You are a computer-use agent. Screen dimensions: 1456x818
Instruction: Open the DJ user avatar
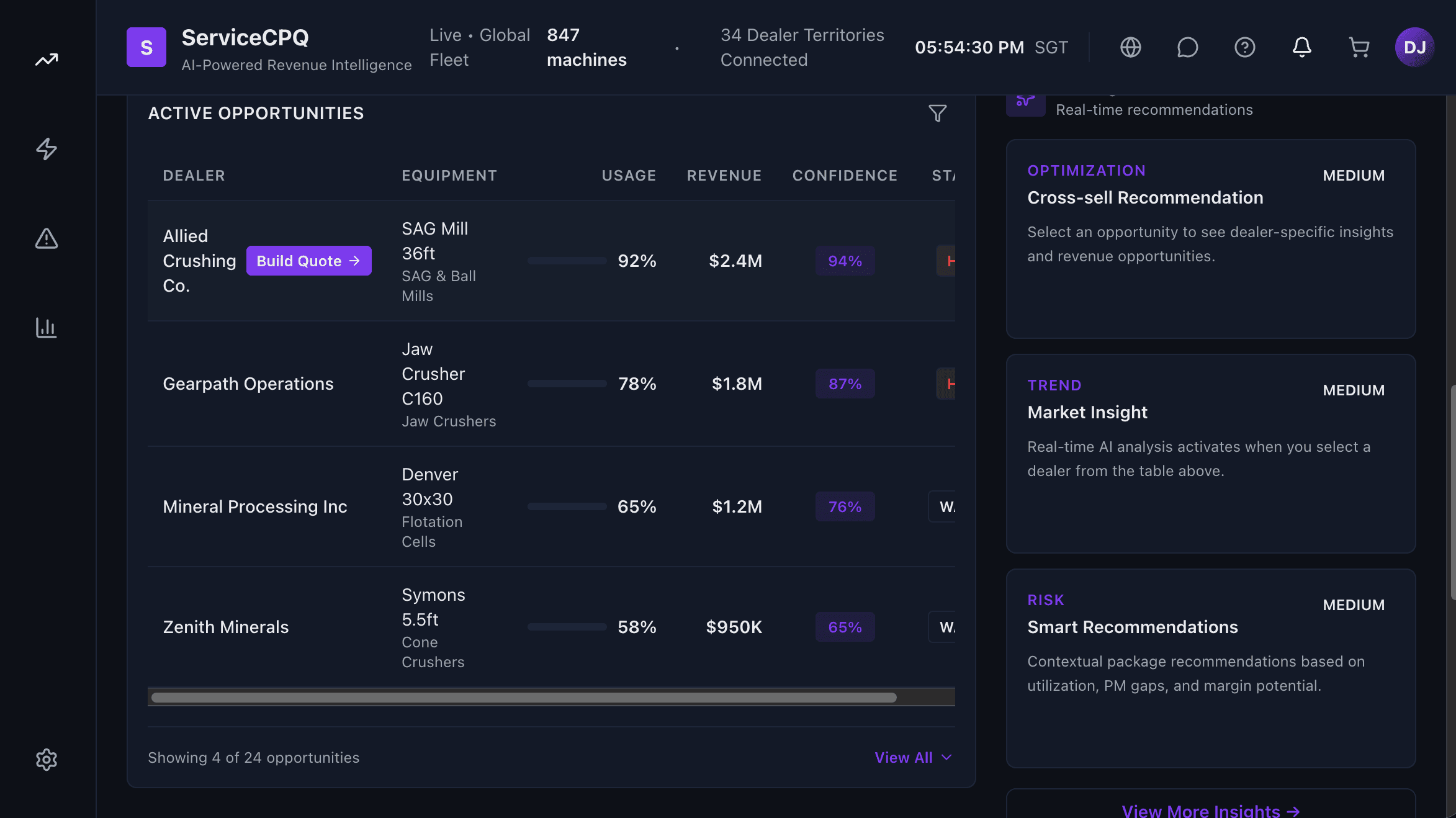(x=1415, y=47)
